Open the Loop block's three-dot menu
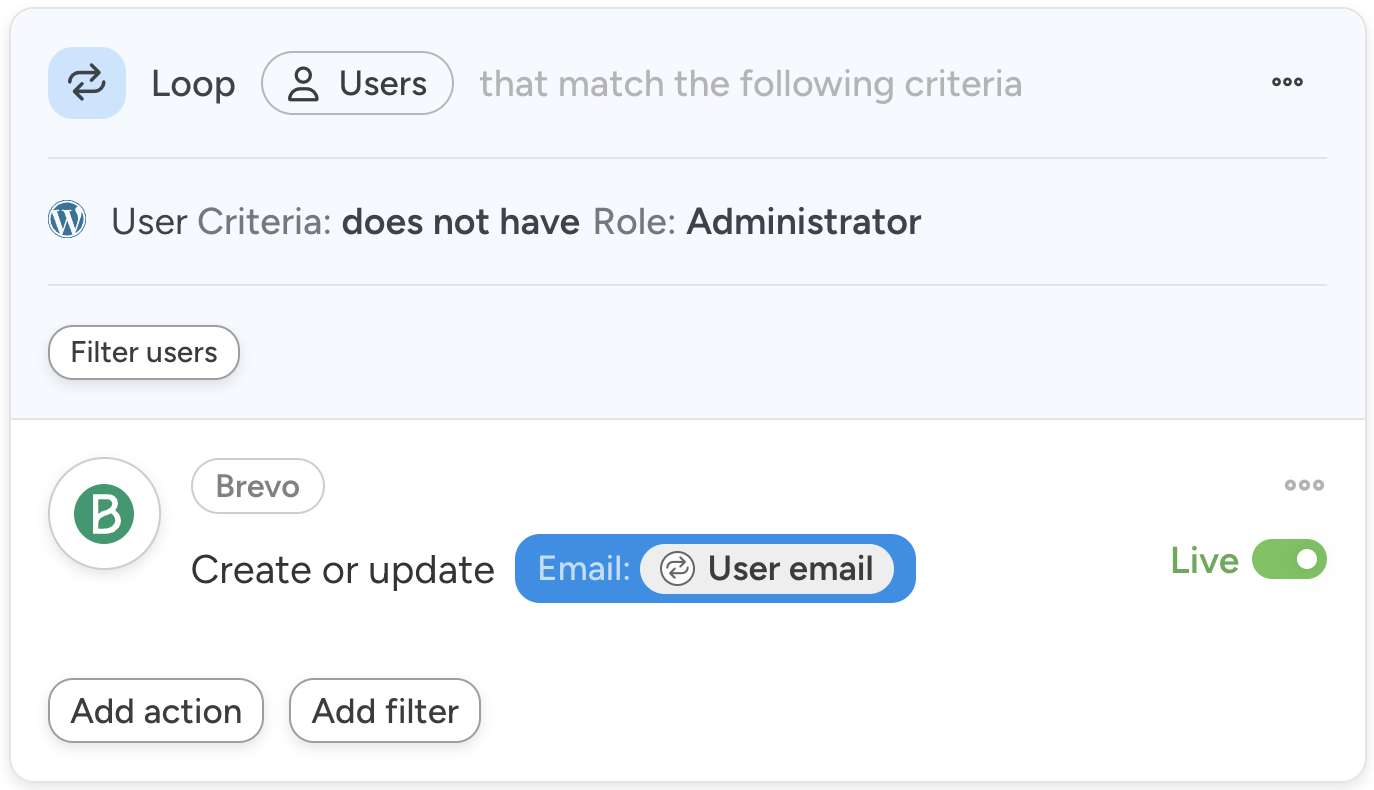Image resolution: width=1374 pixels, height=790 pixels. [1287, 83]
